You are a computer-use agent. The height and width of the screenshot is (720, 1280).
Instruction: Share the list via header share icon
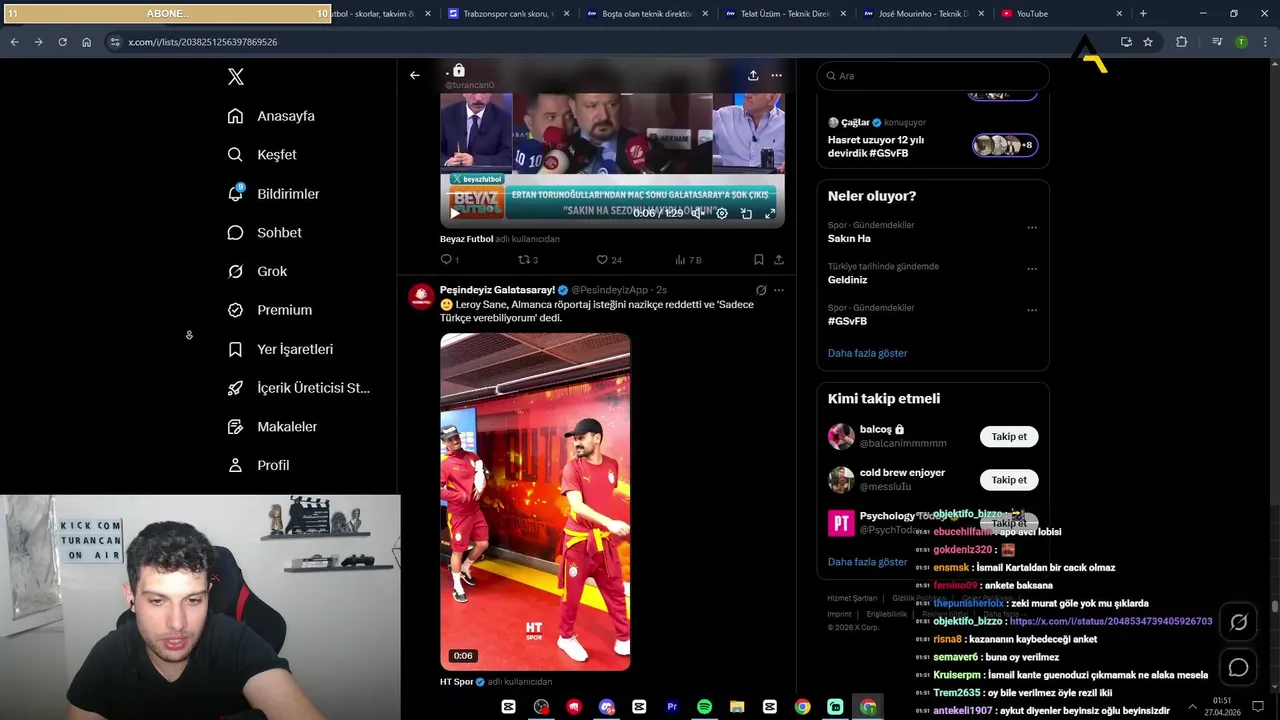(753, 75)
